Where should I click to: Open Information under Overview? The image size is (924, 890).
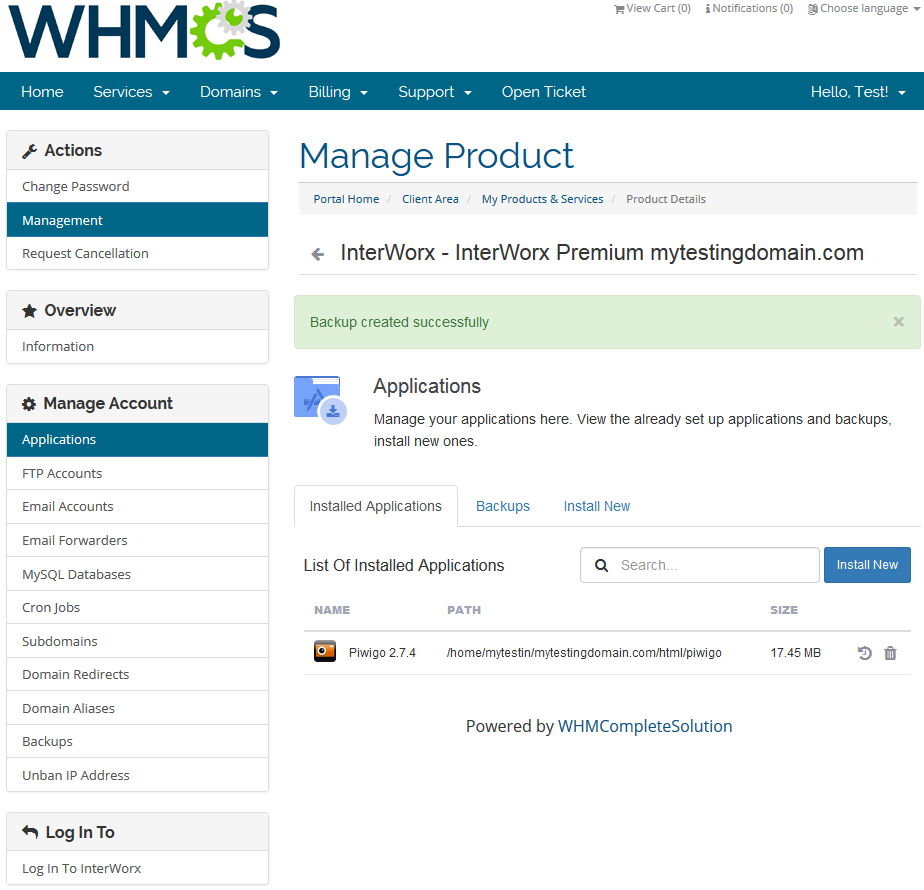[137, 347]
